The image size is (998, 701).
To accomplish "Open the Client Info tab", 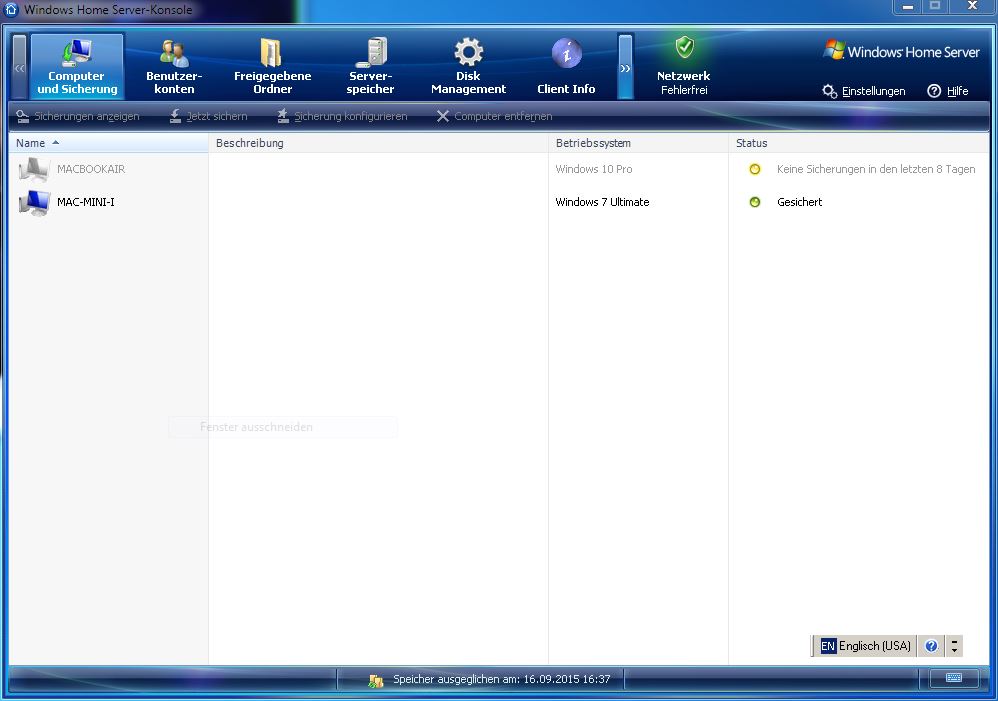I will tap(566, 66).
